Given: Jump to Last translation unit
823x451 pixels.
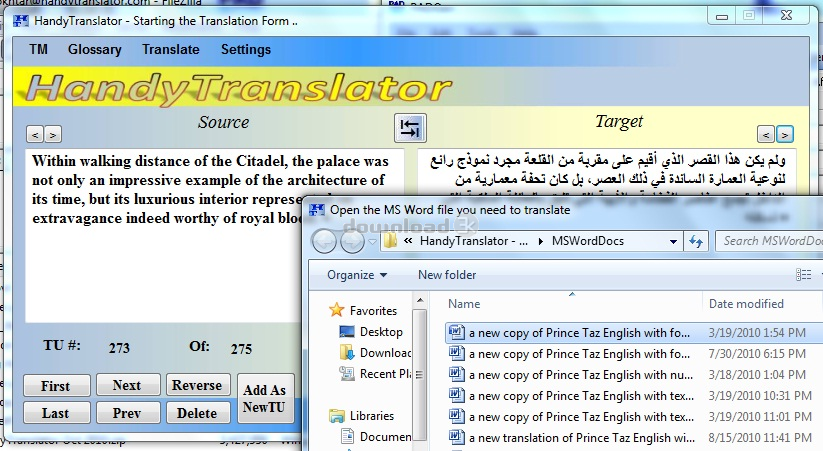Looking at the screenshot, I should tap(57, 413).
